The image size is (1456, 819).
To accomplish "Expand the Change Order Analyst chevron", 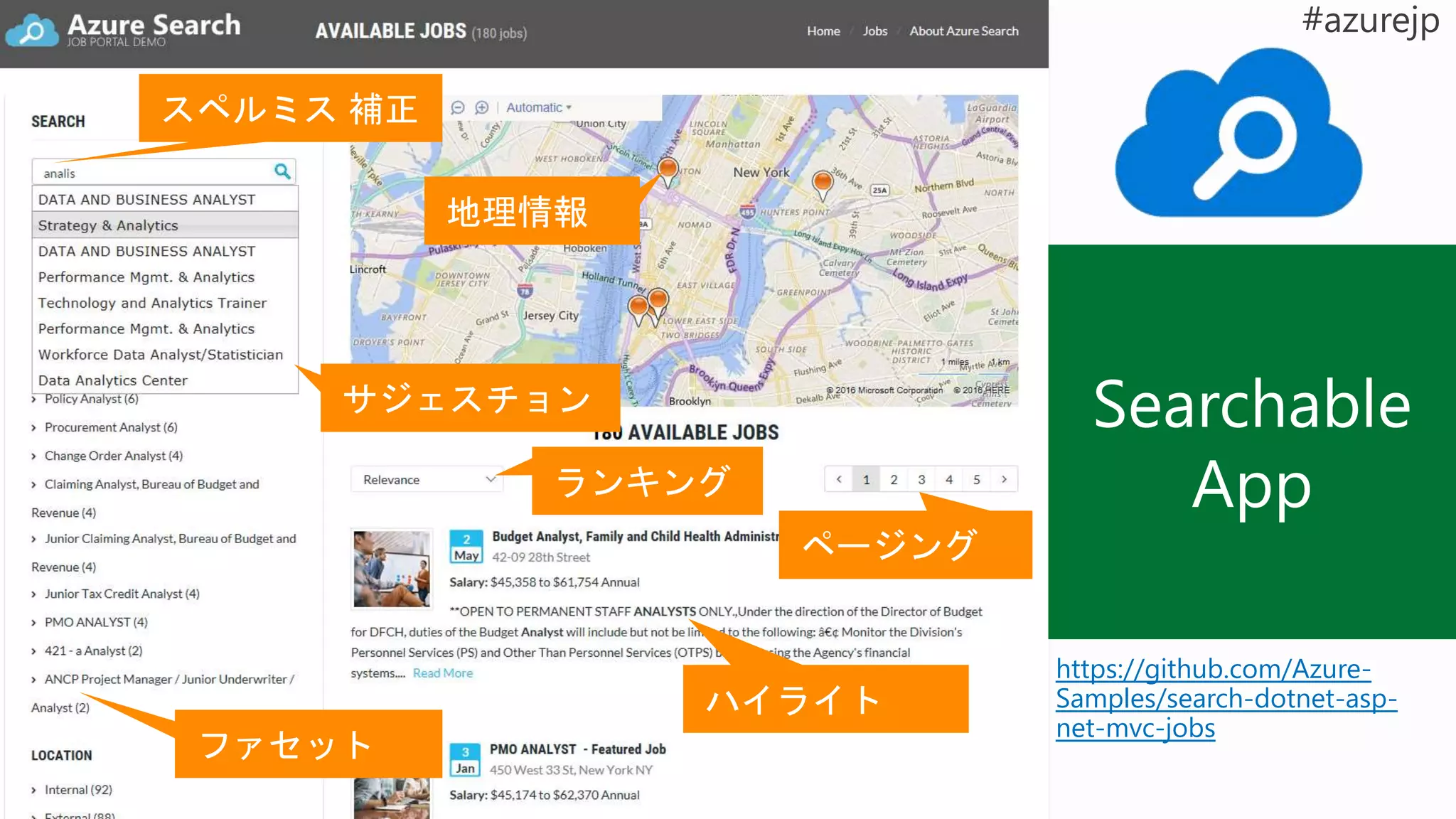I will 33,456.
